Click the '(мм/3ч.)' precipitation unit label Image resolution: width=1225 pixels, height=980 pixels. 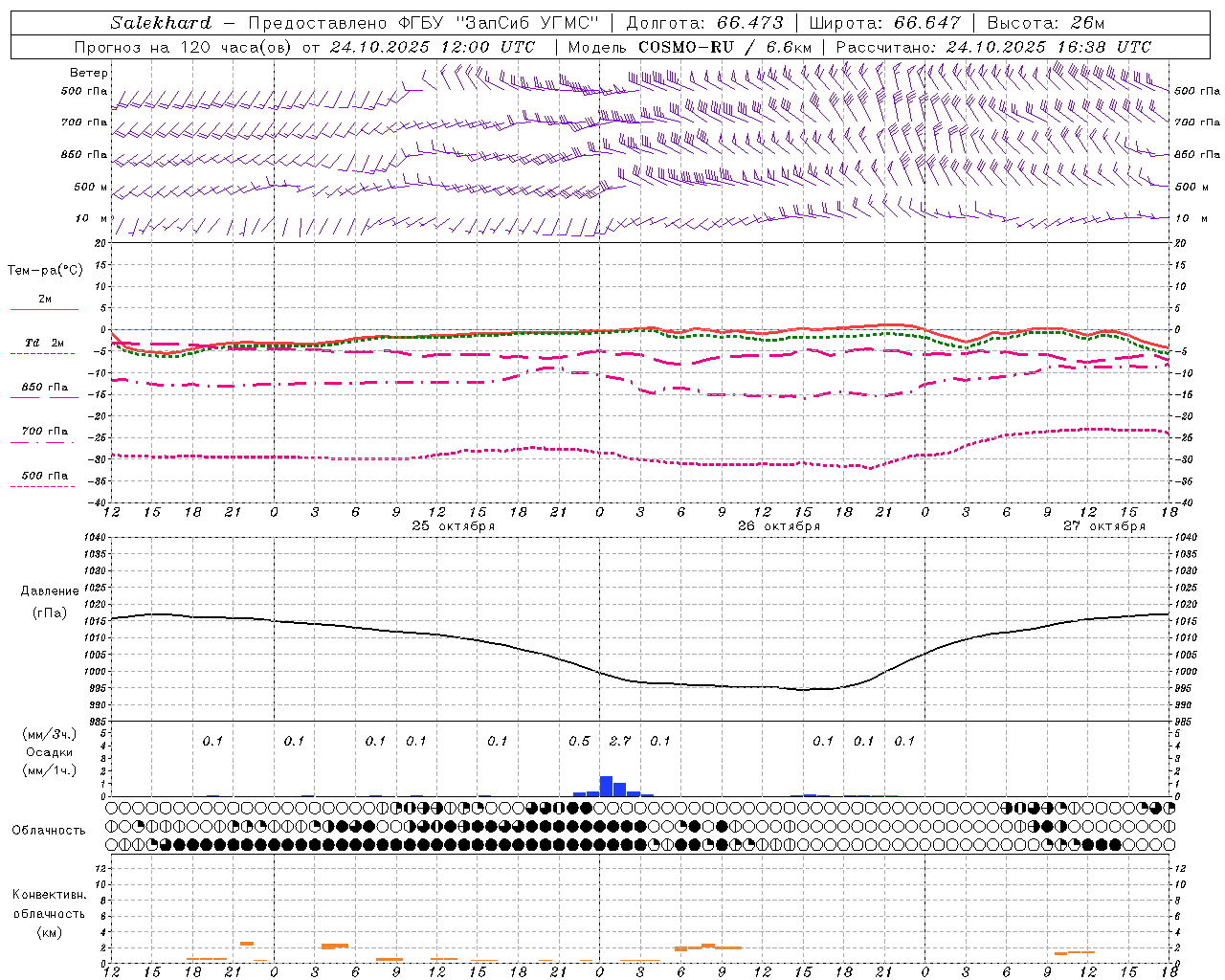[50, 734]
